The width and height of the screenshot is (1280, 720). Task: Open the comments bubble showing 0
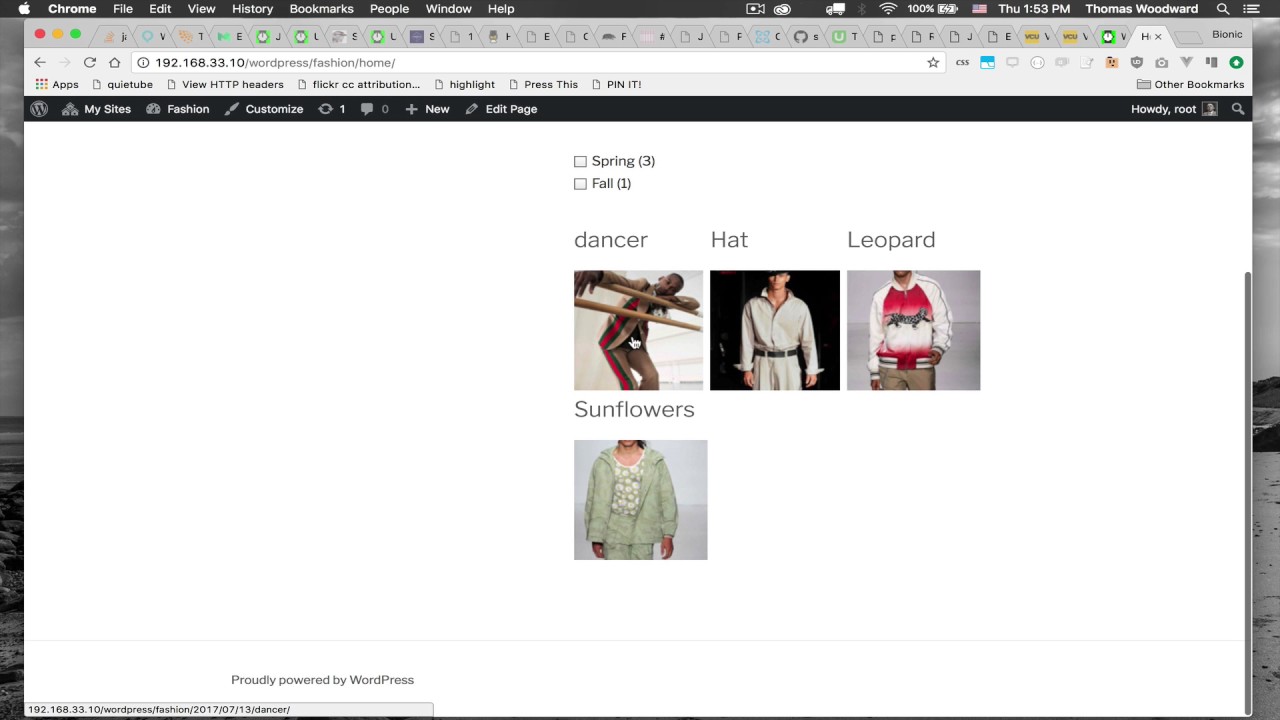(375, 109)
